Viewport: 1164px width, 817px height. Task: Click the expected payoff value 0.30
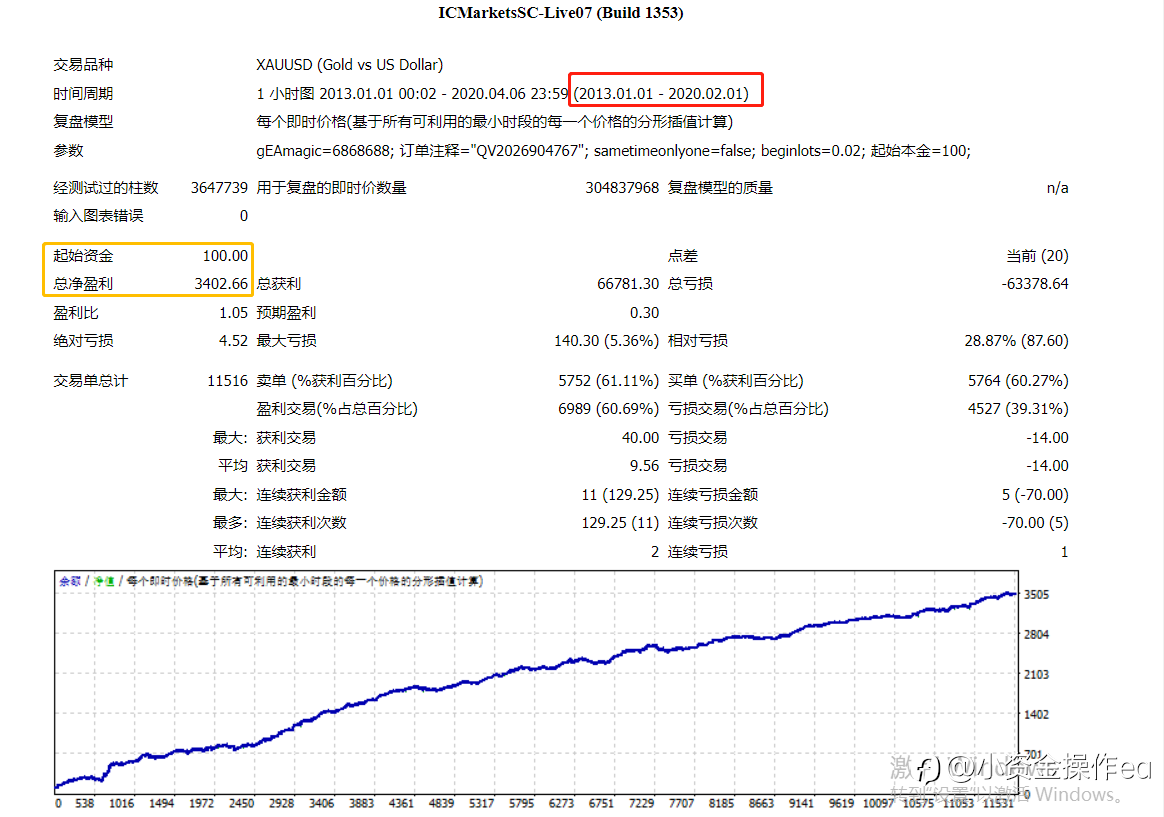[644, 313]
